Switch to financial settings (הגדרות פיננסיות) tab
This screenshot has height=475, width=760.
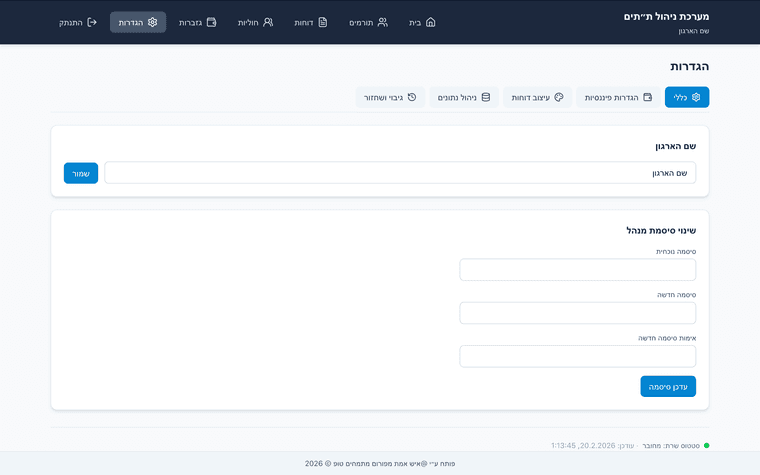(618, 97)
